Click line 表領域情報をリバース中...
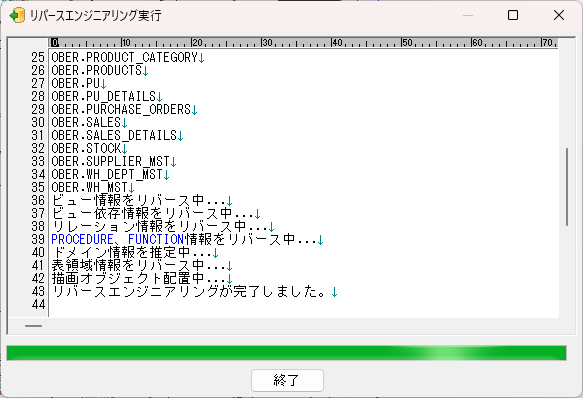The width and height of the screenshot is (583, 398). (142, 266)
